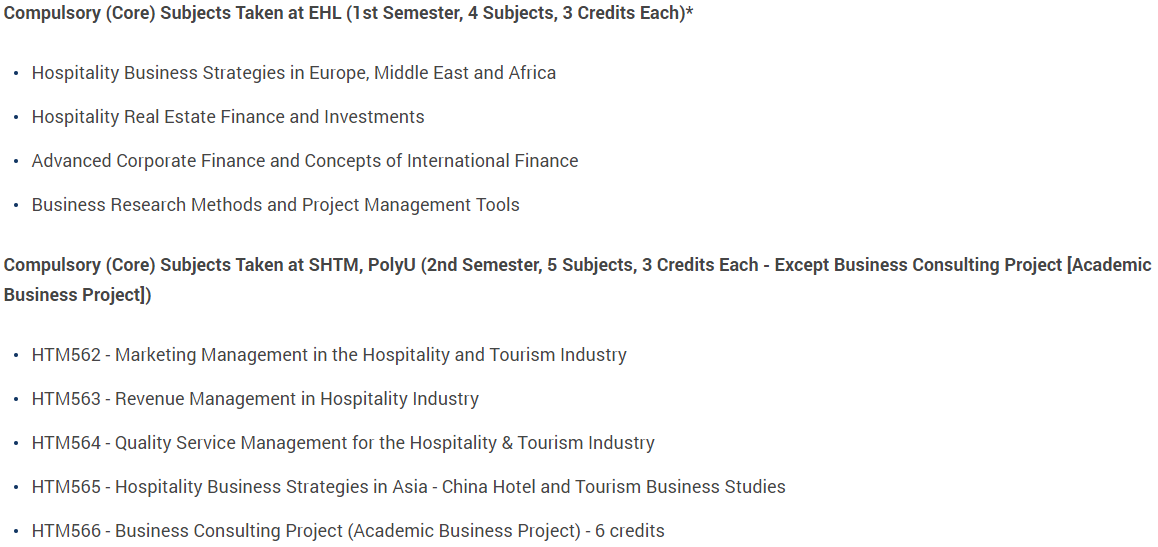The image size is (1158, 547).
Task: Click the bullet before HTM562
Action: click(16, 356)
